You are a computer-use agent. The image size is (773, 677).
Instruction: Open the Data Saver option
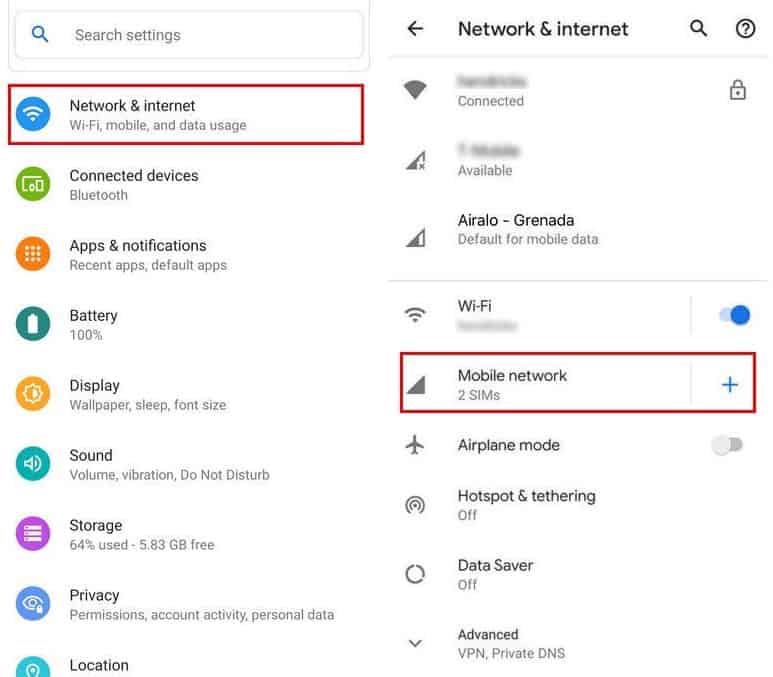click(x=495, y=574)
